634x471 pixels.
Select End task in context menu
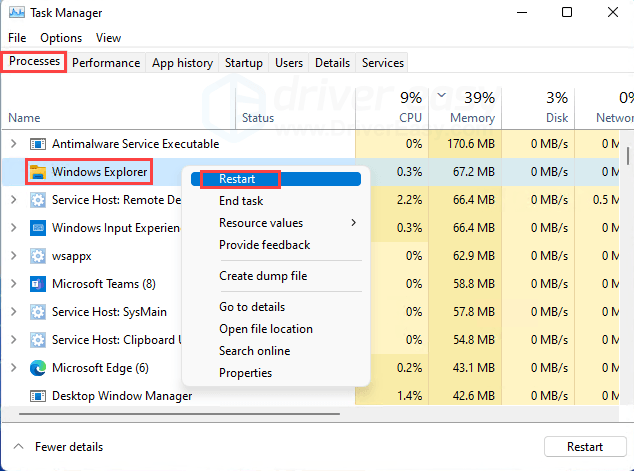(241, 201)
